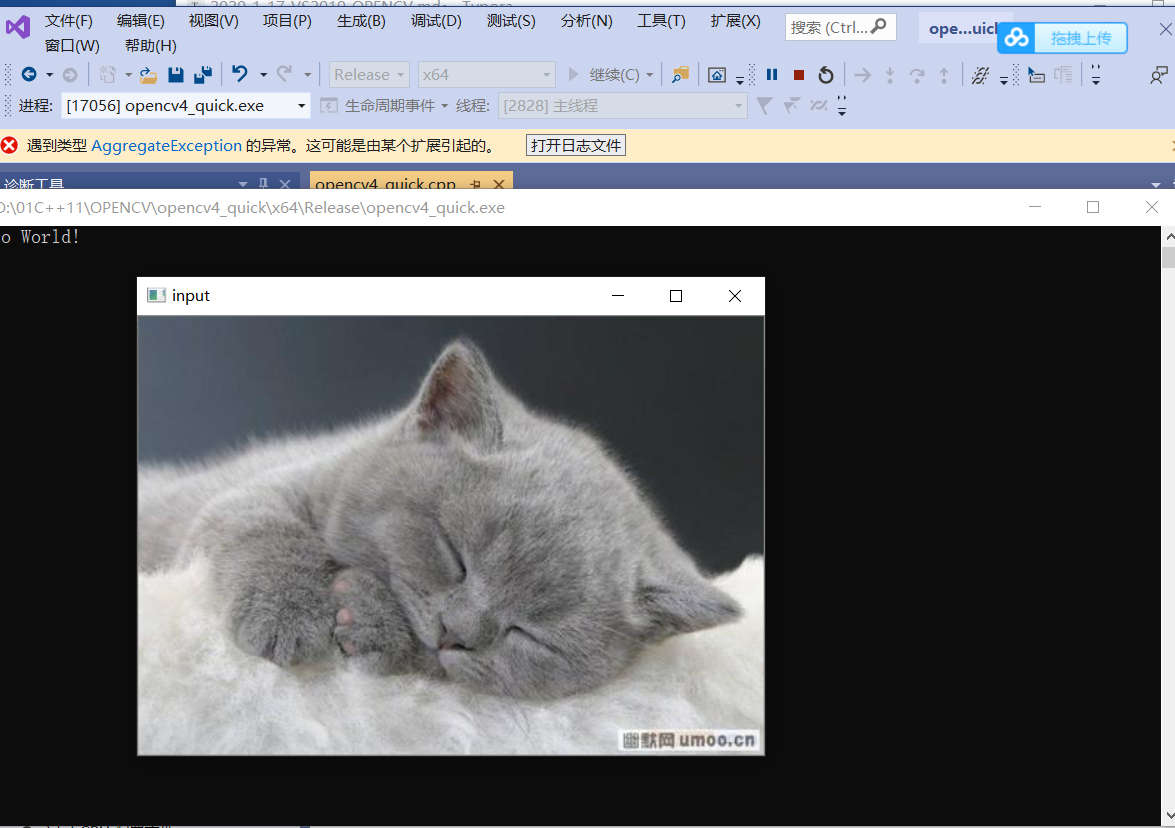The image size is (1175, 828).
Task: Open the 文件(F) menu
Action: (x=68, y=20)
